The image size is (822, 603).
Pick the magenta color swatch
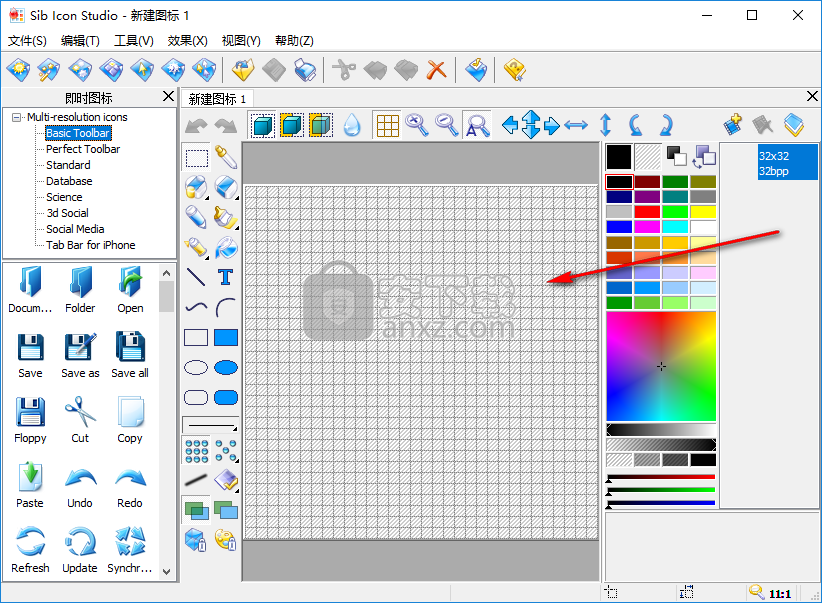point(647,227)
